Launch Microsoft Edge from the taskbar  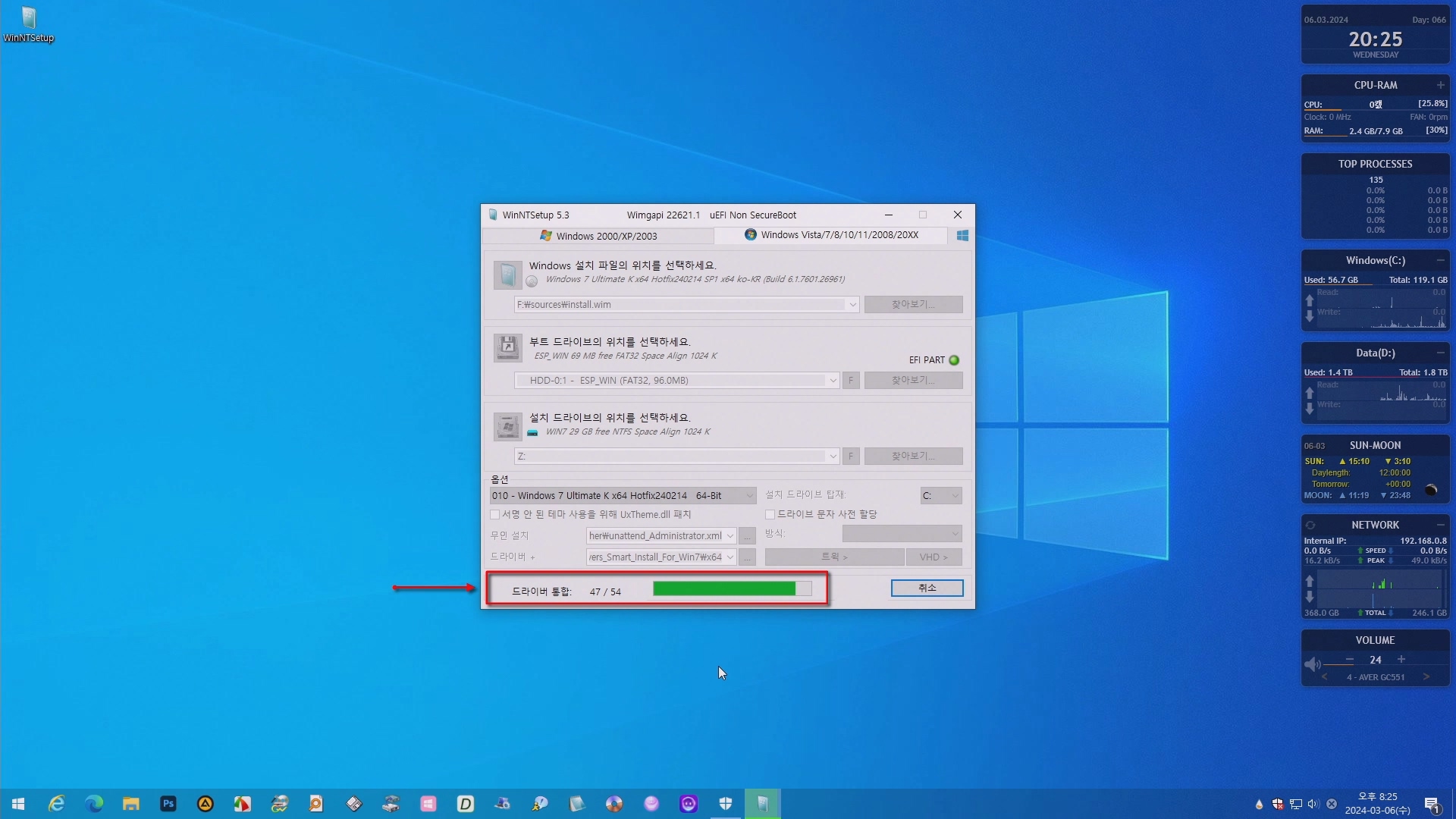93,804
